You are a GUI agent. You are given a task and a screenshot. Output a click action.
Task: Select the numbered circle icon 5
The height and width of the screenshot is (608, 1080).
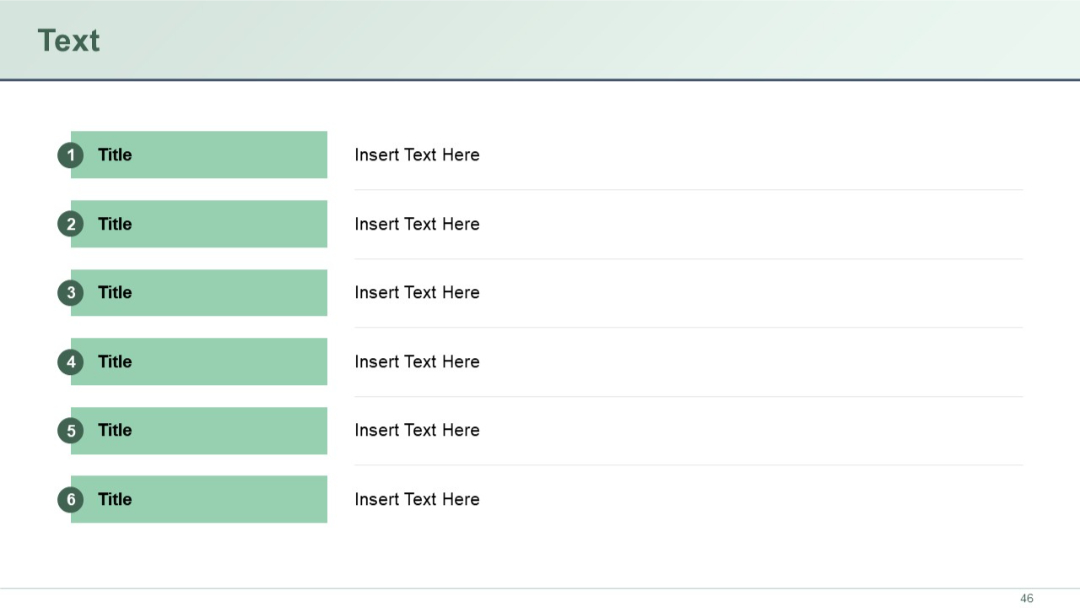tap(70, 430)
